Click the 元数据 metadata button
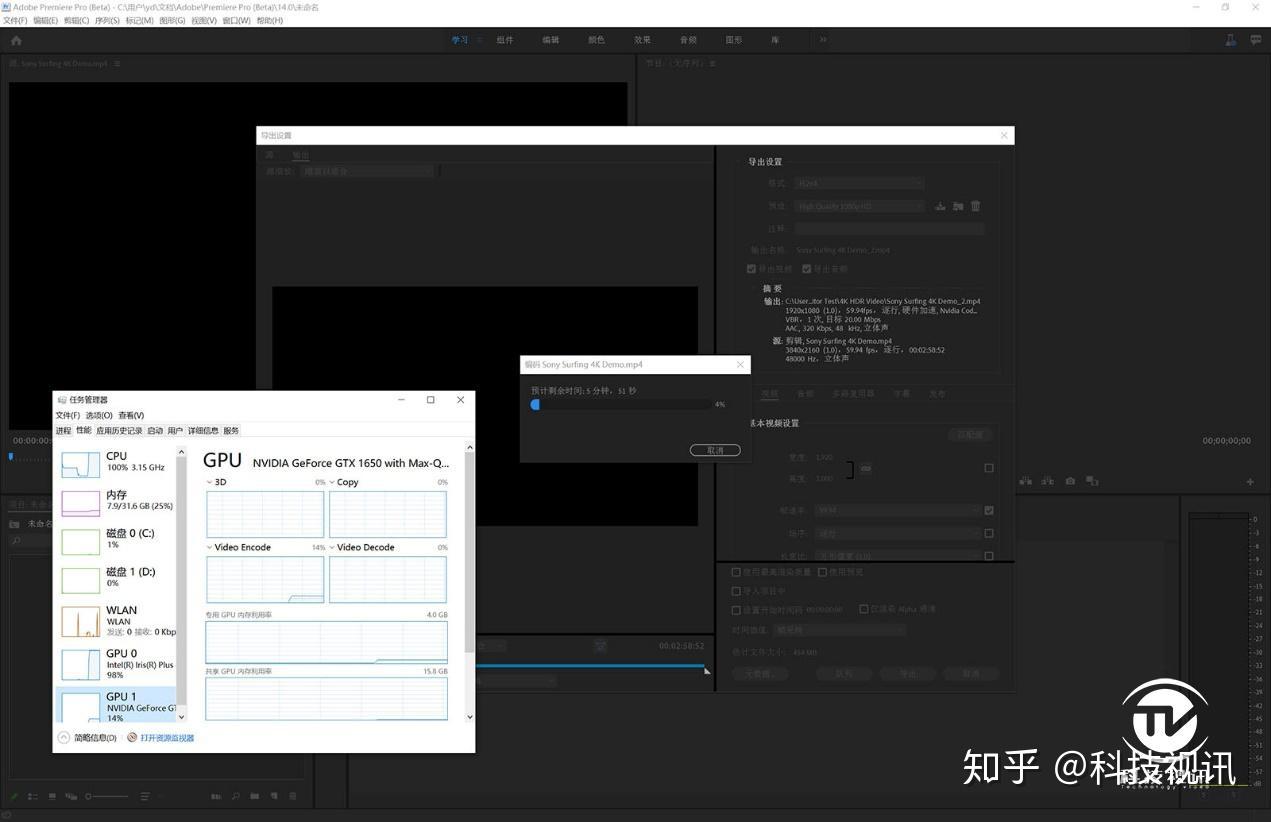This screenshot has width=1271, height=822. pyautogui.click(x=758, y=673)
